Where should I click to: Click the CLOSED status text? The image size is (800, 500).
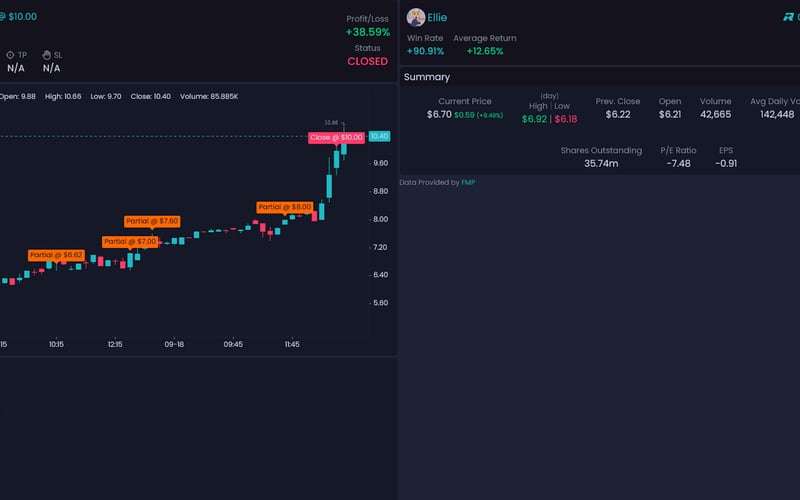(x=367, y=61)
